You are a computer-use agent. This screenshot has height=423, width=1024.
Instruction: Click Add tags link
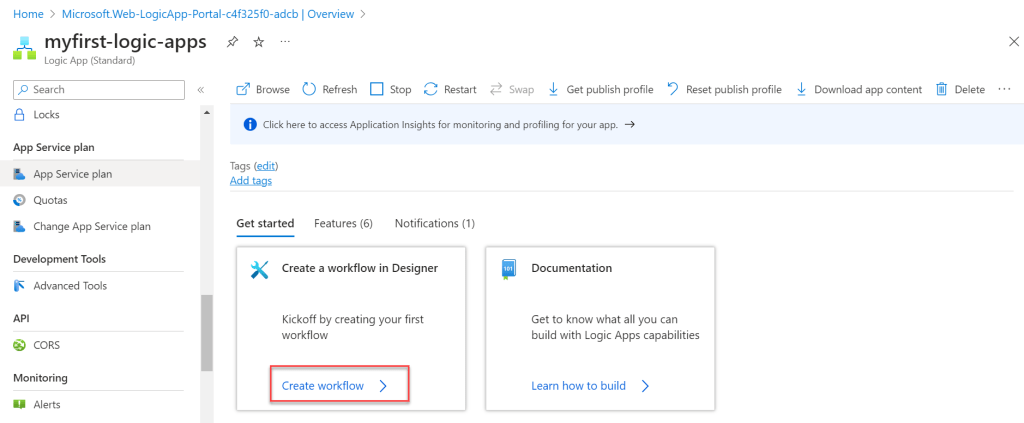251,181
